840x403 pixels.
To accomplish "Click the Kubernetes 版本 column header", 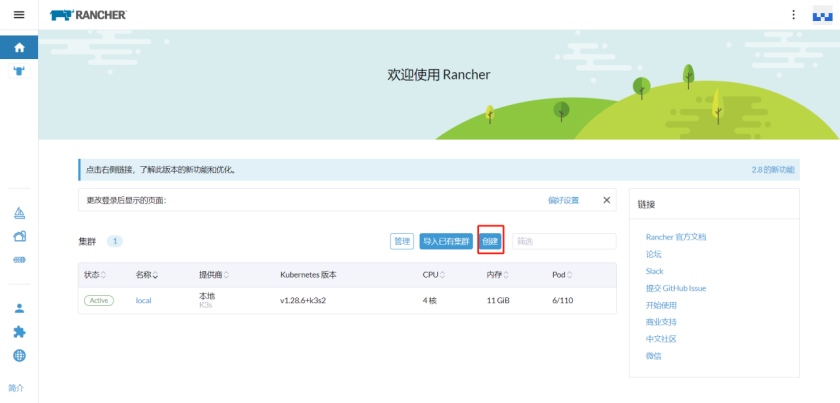I will point(309,275).
